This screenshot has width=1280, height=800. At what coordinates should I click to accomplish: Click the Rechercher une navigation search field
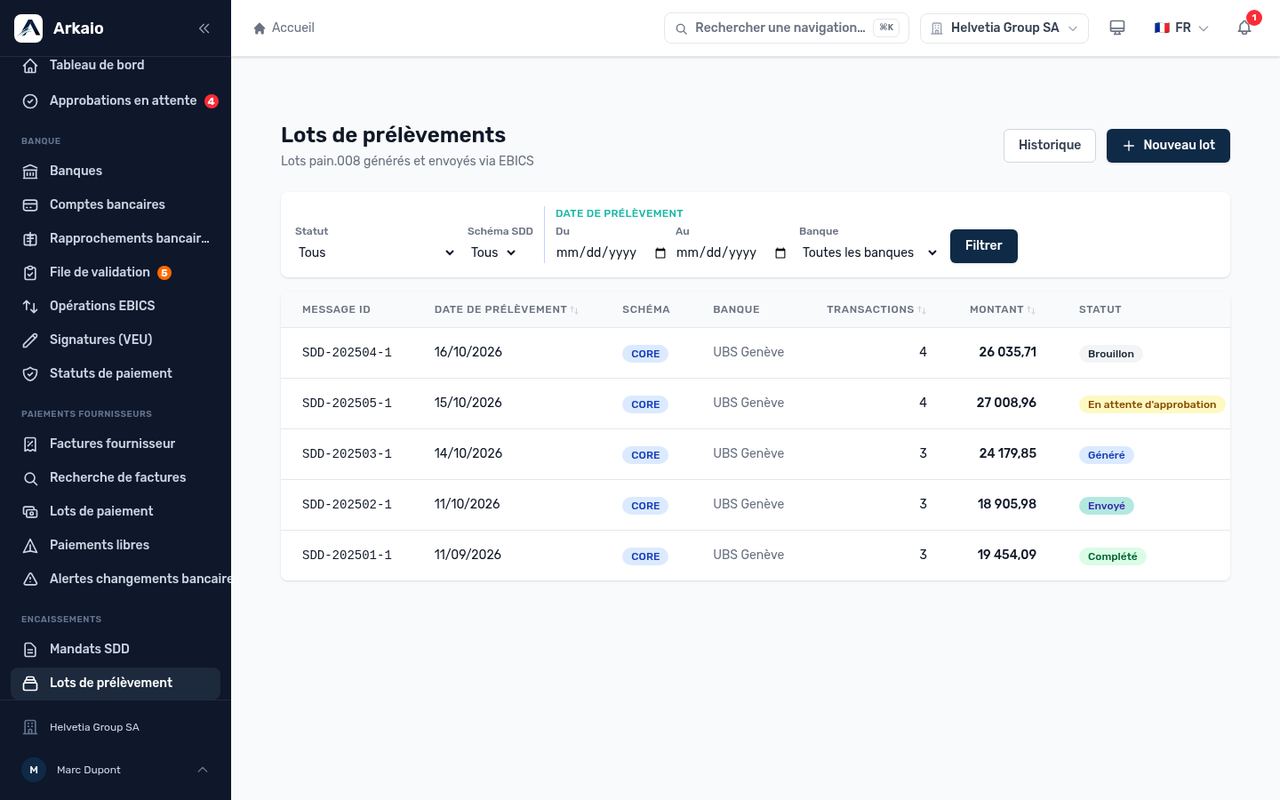point(786,28)
